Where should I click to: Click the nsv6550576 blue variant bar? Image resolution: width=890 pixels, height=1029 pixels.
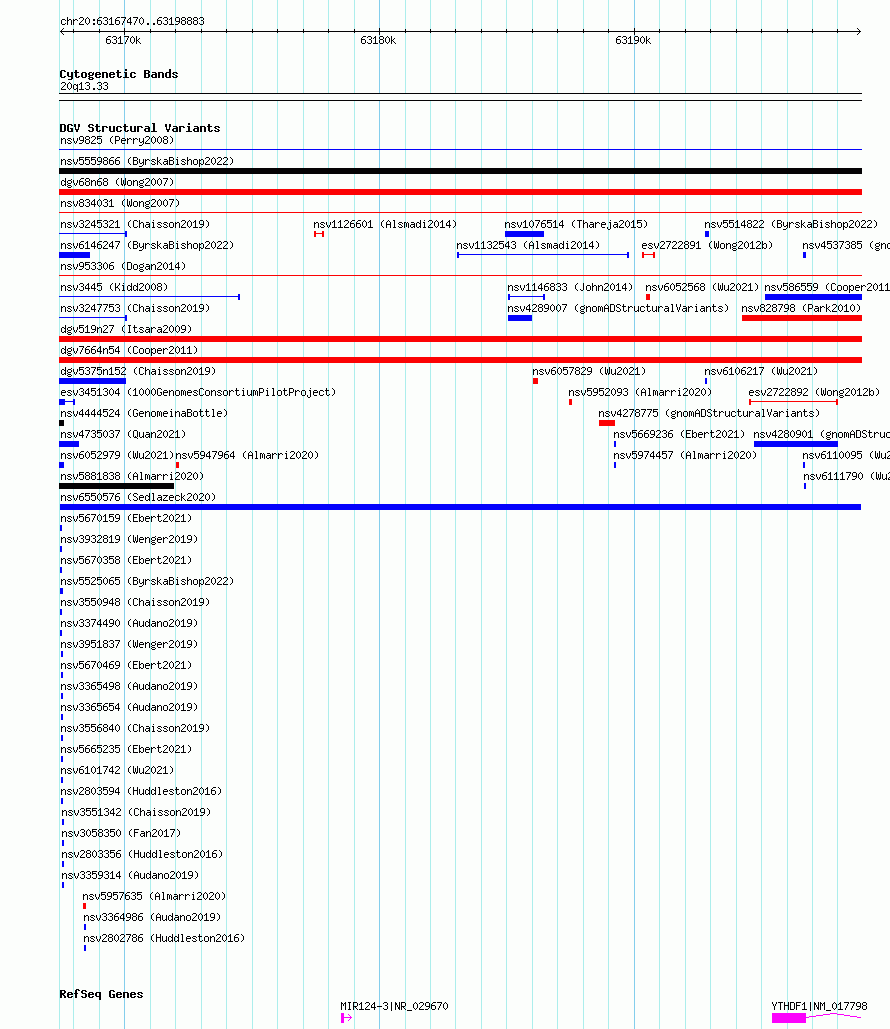[459, 507]
